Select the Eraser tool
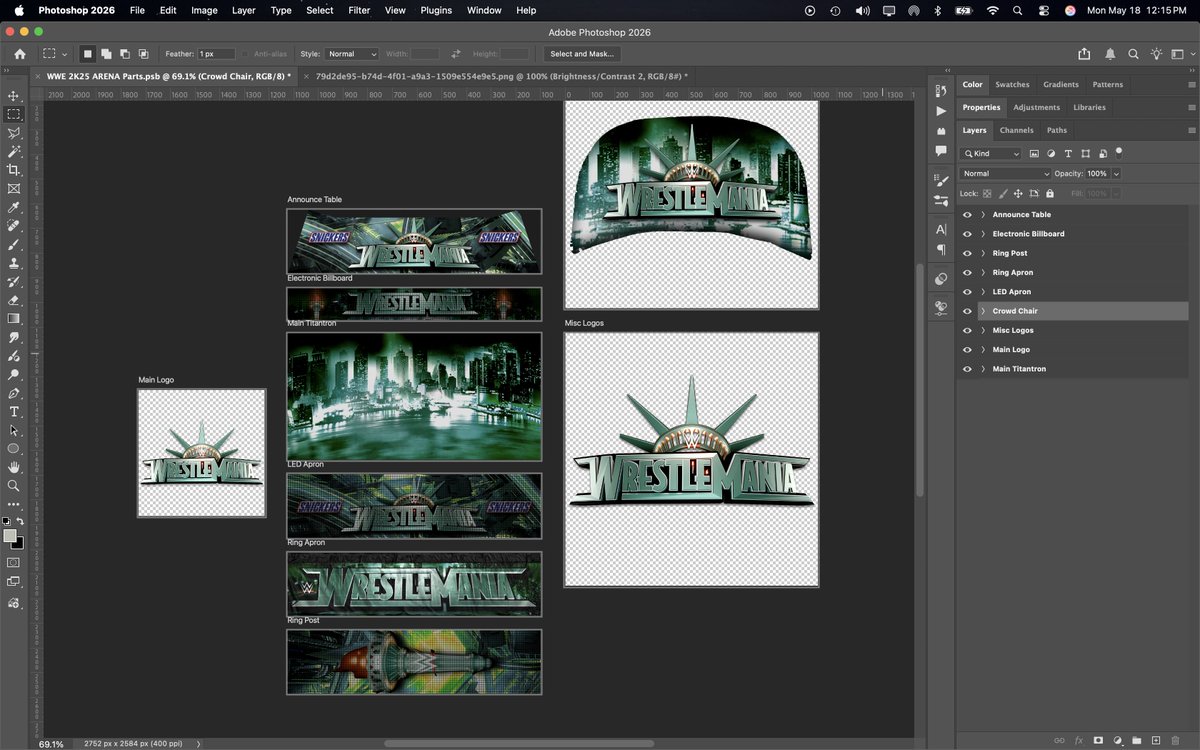 [x=14, y=299]
